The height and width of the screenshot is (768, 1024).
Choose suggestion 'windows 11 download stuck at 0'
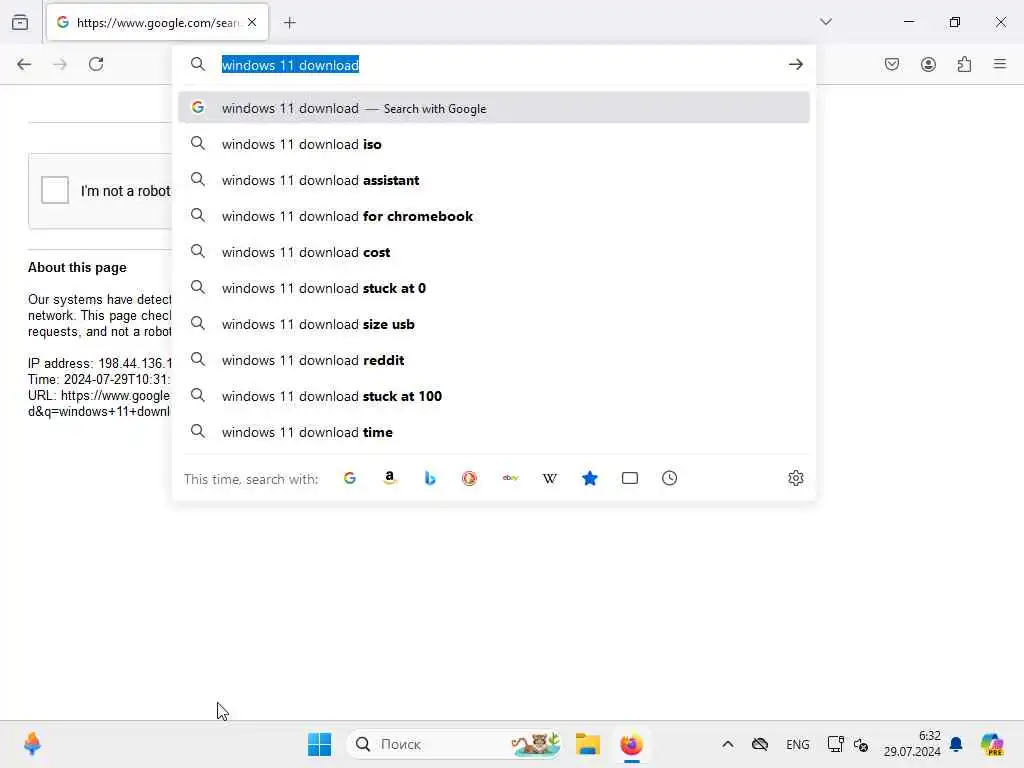[494, 287]
